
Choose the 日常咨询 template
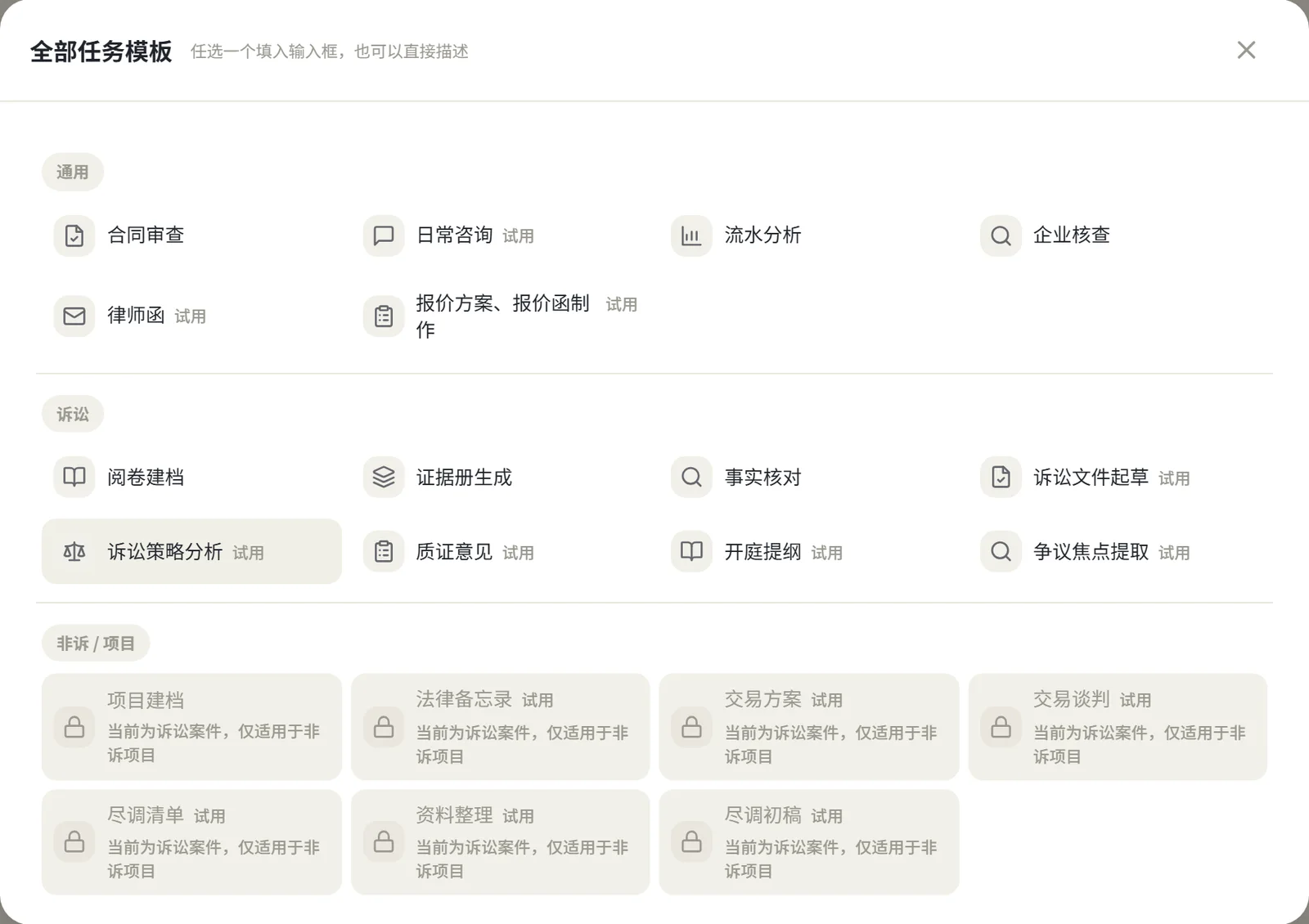click(x=454, y=235)
